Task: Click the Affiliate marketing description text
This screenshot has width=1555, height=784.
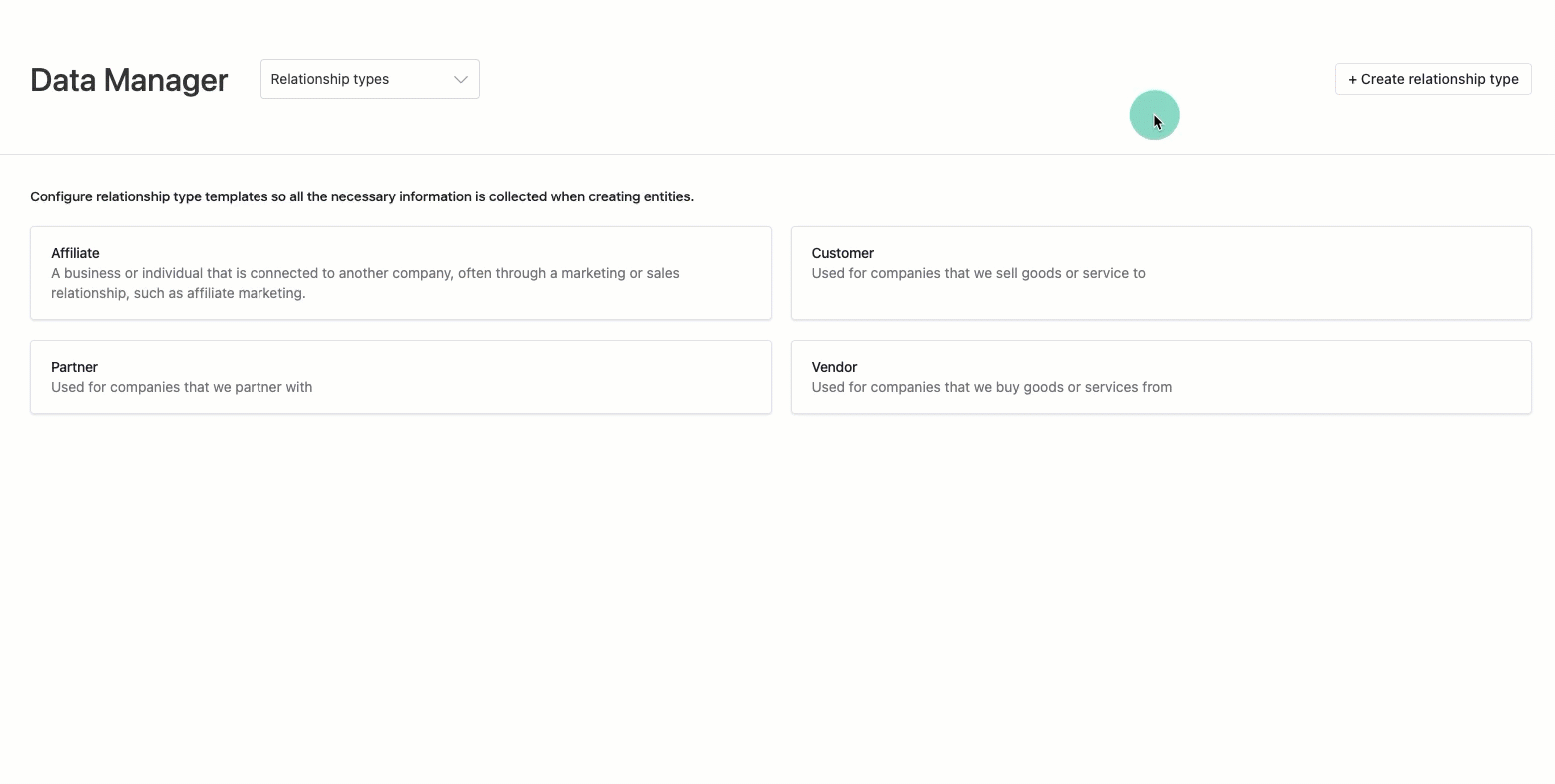Action: (x=365, y=283)
